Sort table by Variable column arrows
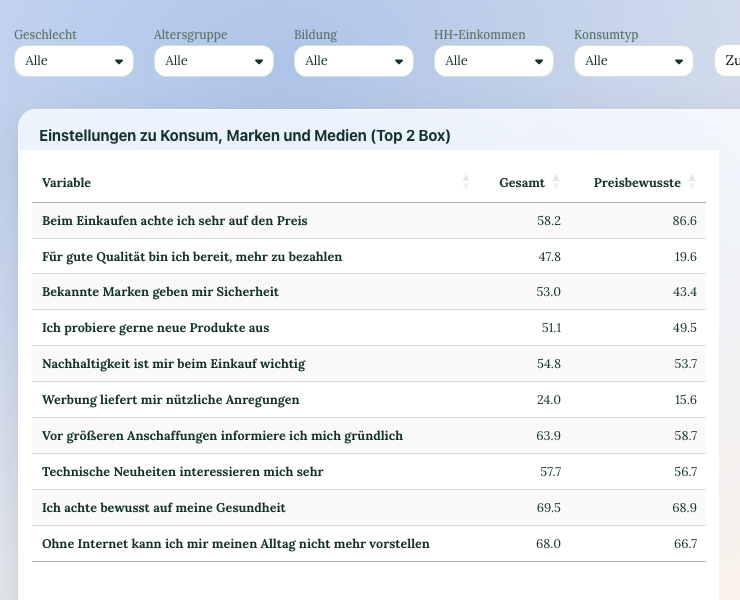Screen dimensions: 740x600 (466, 182)
